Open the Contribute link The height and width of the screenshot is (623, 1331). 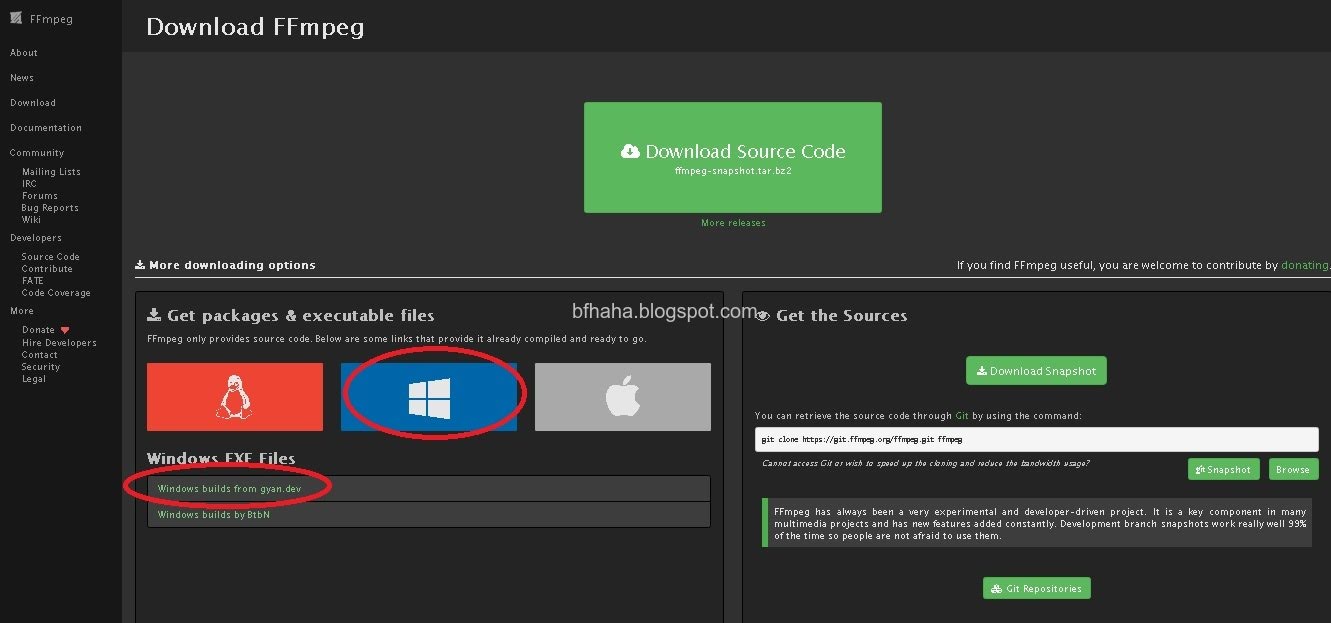47,269
